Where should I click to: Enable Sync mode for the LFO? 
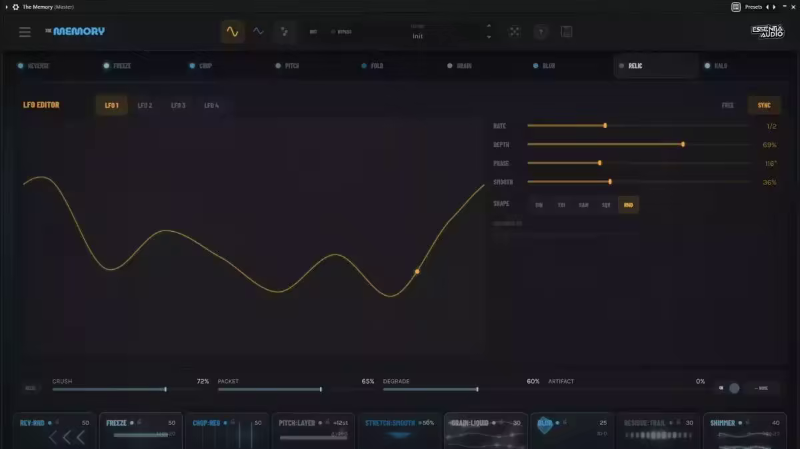764,105
